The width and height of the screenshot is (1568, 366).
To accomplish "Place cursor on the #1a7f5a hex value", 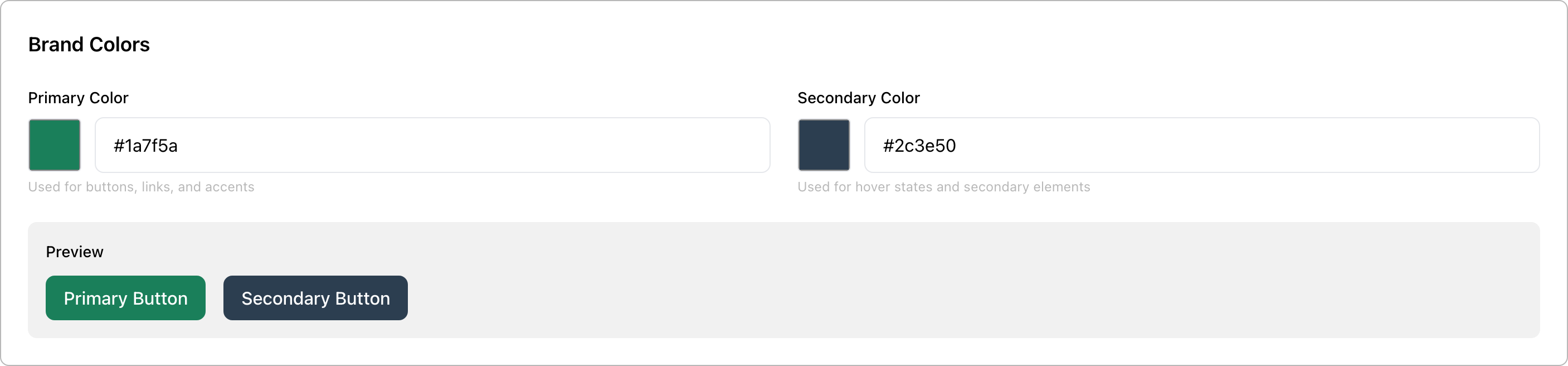I will pyautogui.click(x=145, y=146).
